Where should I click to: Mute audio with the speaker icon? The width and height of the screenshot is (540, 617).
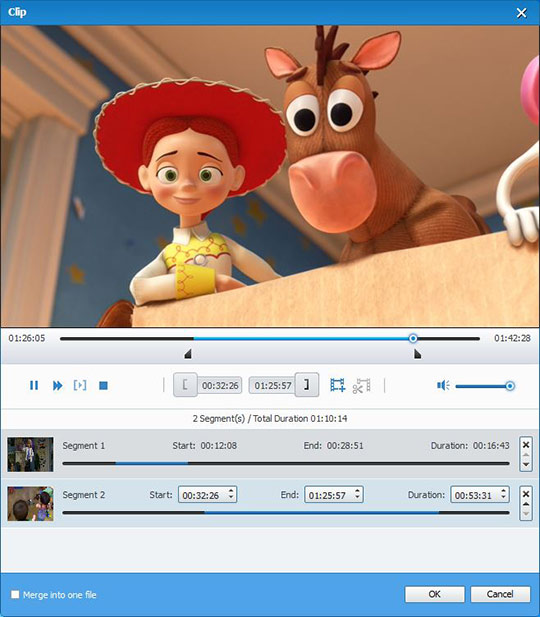(443, 385)
